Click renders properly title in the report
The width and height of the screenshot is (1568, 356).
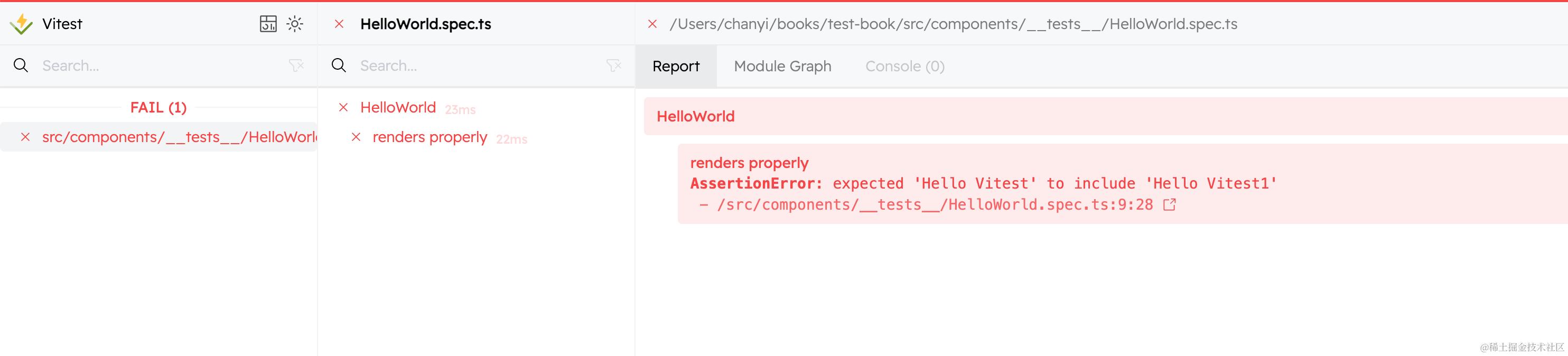pos(749,163)
